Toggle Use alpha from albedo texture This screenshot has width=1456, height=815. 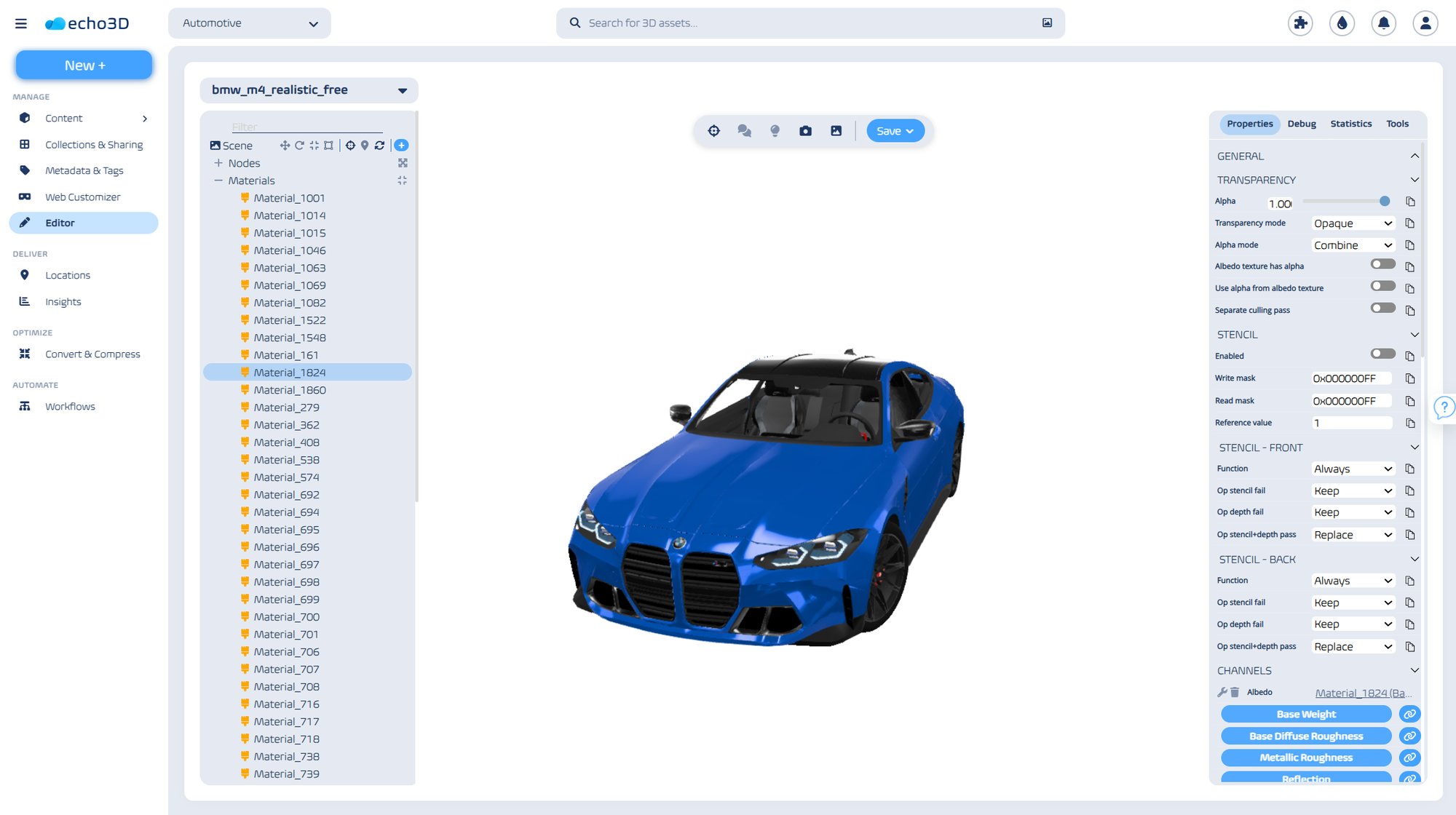[x=1382, y=286]
